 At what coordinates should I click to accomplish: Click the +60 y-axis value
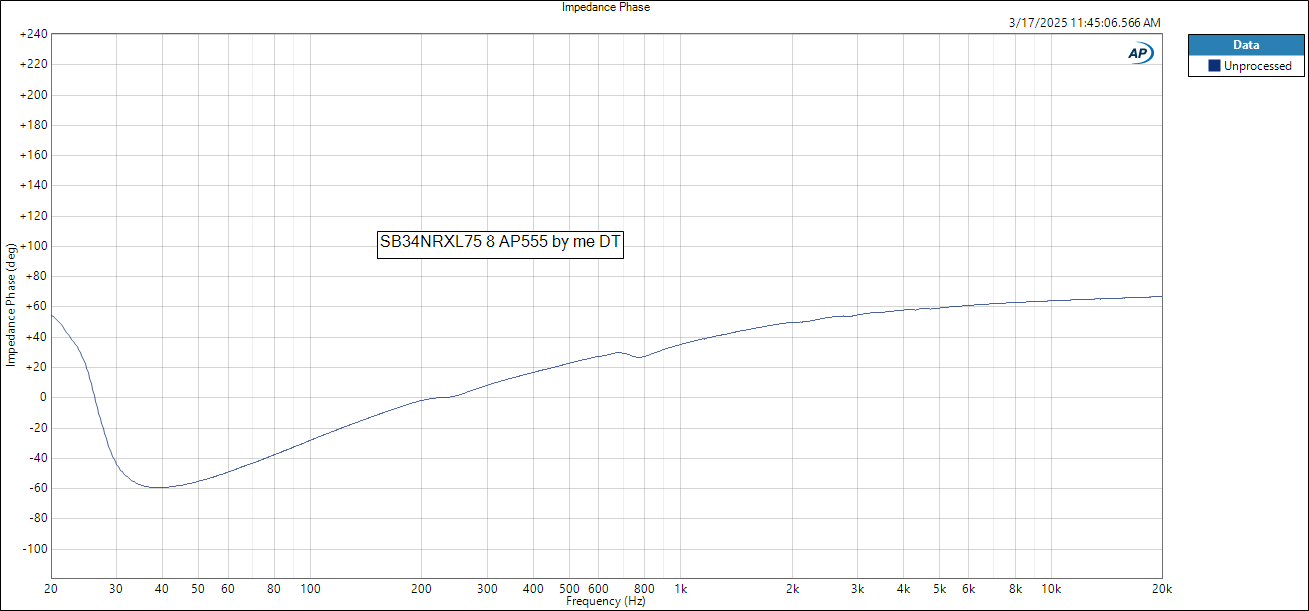[37, 306]
